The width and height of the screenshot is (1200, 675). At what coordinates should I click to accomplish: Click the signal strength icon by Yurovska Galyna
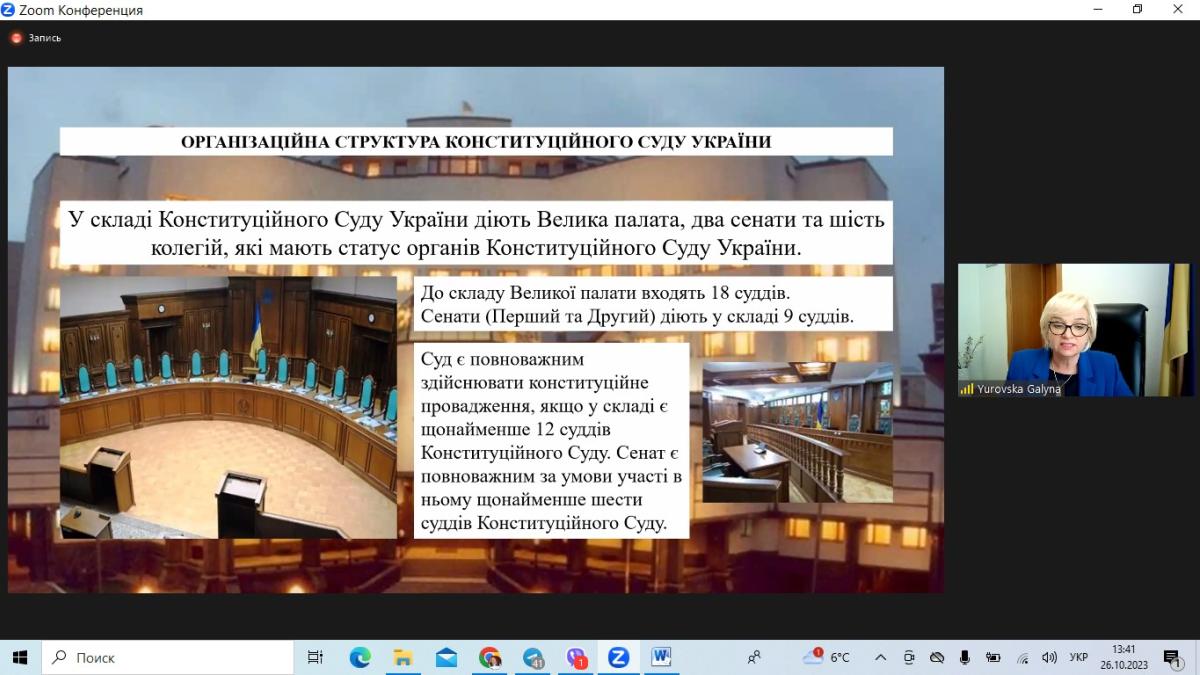click(967, 389)
